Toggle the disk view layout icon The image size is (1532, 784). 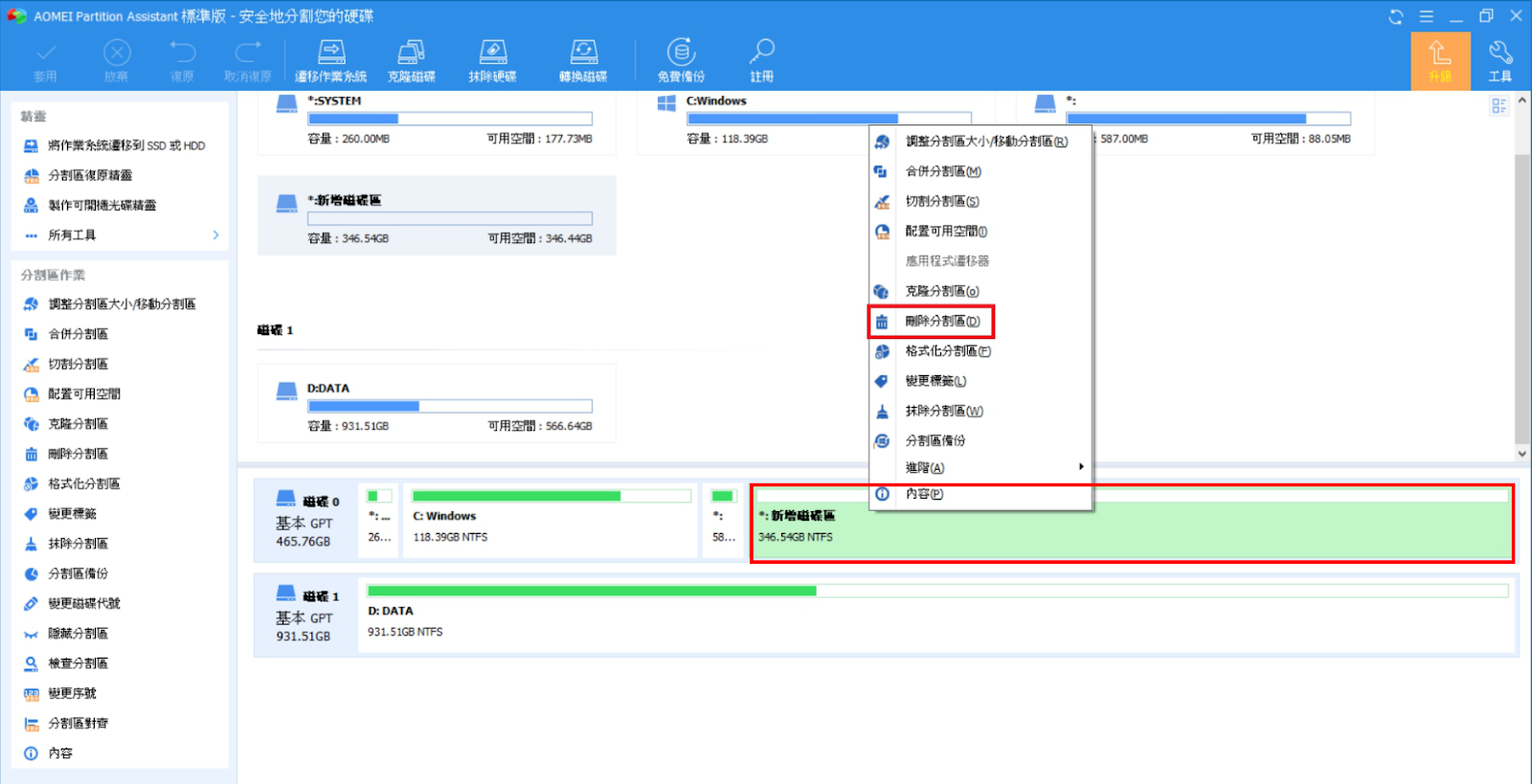point(1499,105)
